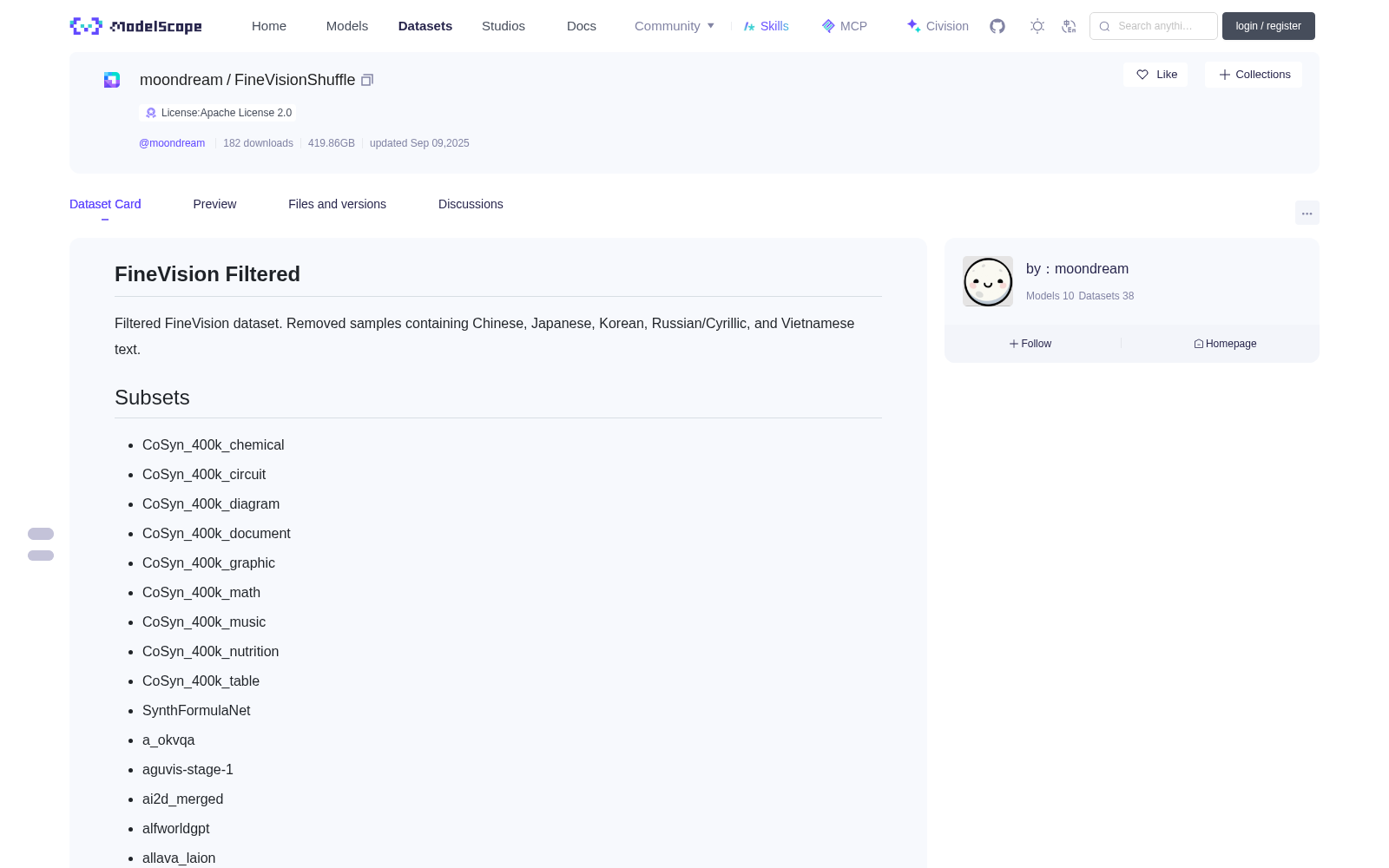Copy the dataset name moondream/FineVisionShuffle
Image resolution: width=1389 pixels, height=868 pixels.
[x=367, y=80]
